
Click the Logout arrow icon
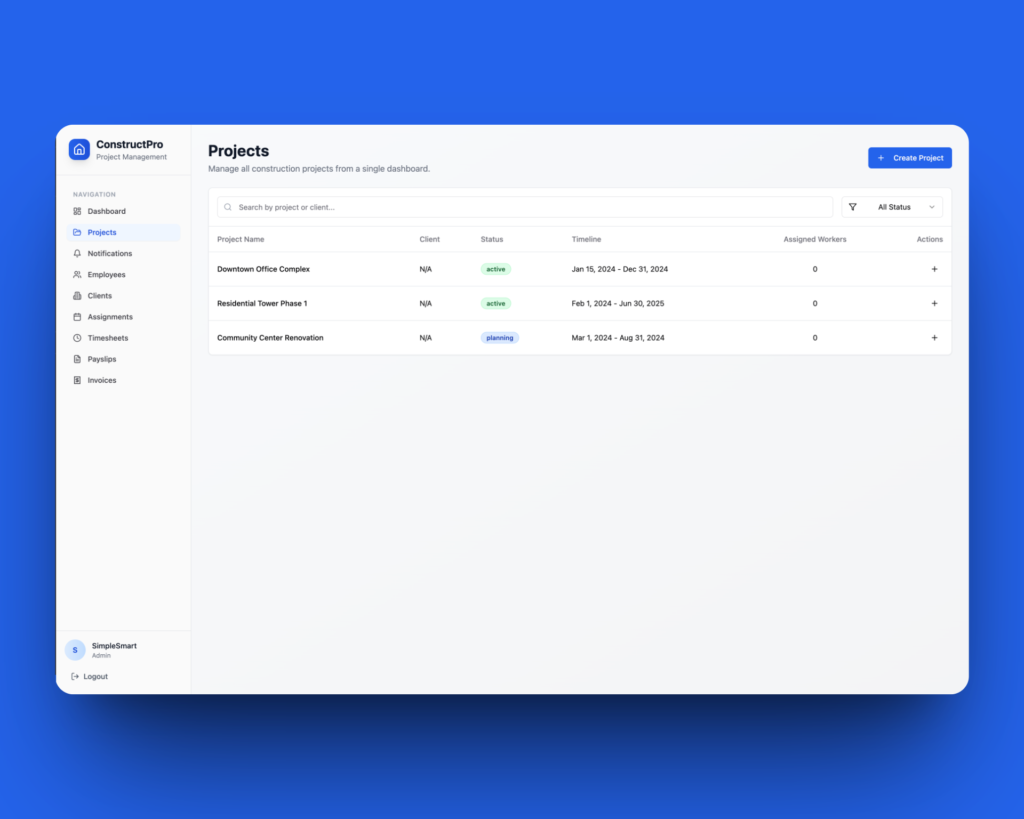(x=75, y=677)
